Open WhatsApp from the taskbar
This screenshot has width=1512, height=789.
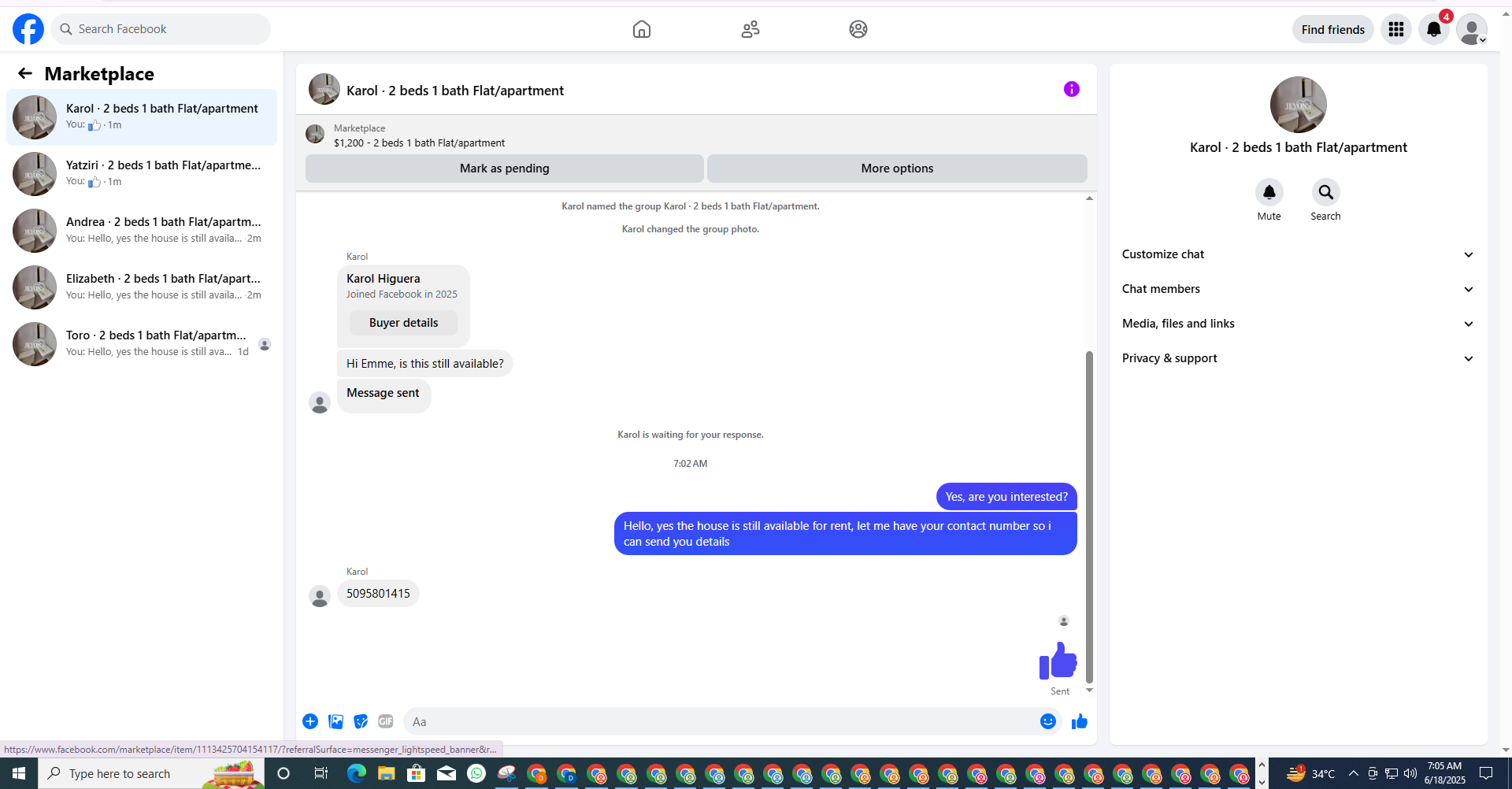pos(476,773)
